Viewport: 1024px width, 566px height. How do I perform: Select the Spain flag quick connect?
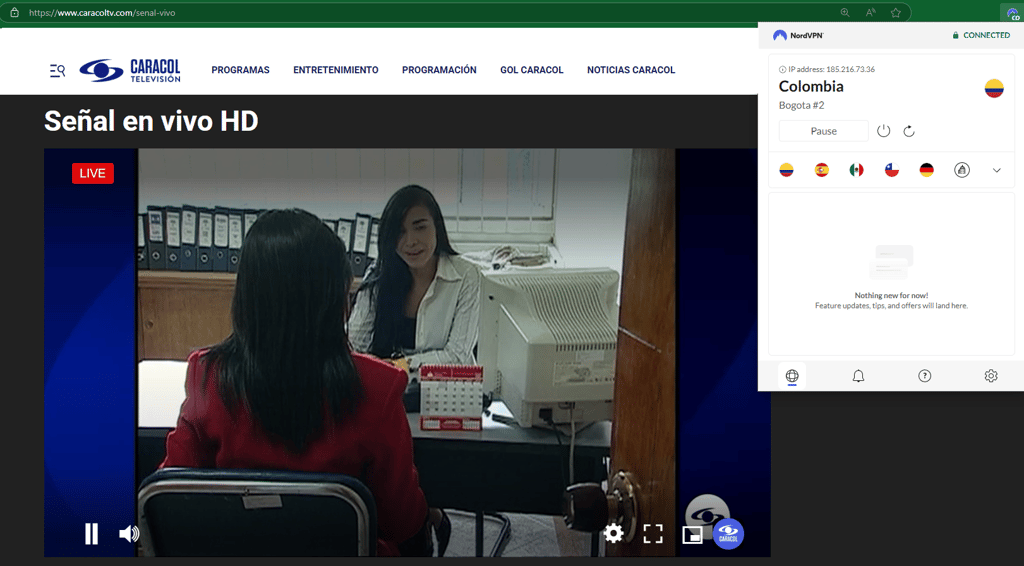822,170
